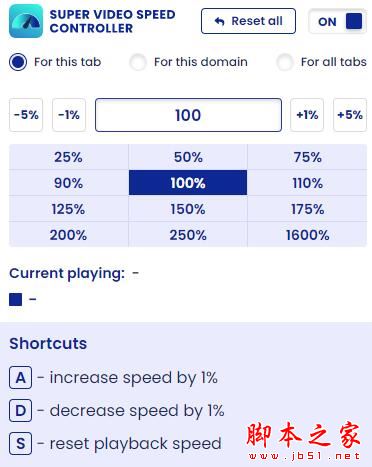
Task: Set playback speed to 25% preset
Action: (x=69, y=157)
